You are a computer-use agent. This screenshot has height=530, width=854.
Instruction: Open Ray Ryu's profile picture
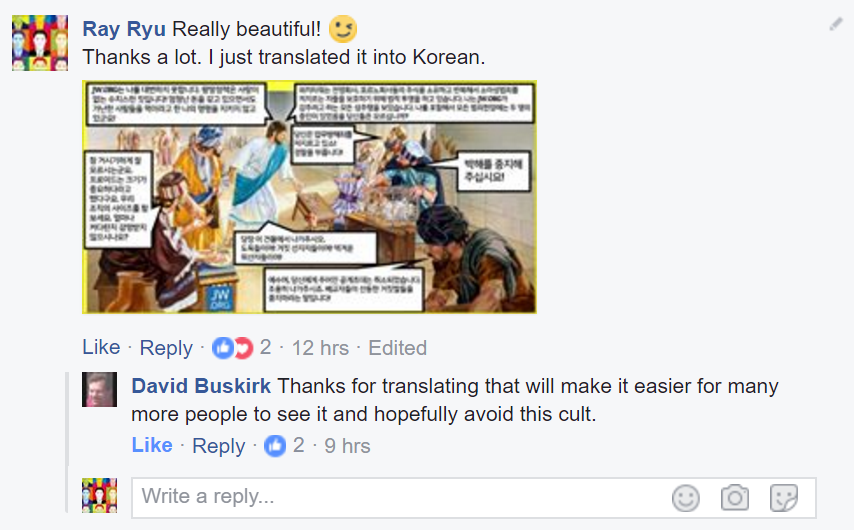(x=40, y=43)
